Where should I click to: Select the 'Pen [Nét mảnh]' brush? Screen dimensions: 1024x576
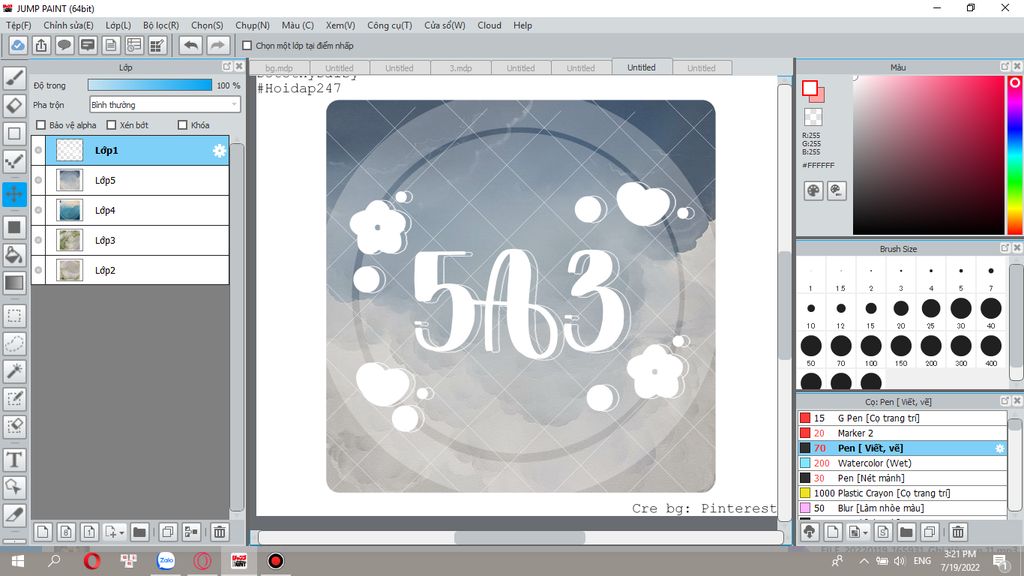[x=902, y=478]
